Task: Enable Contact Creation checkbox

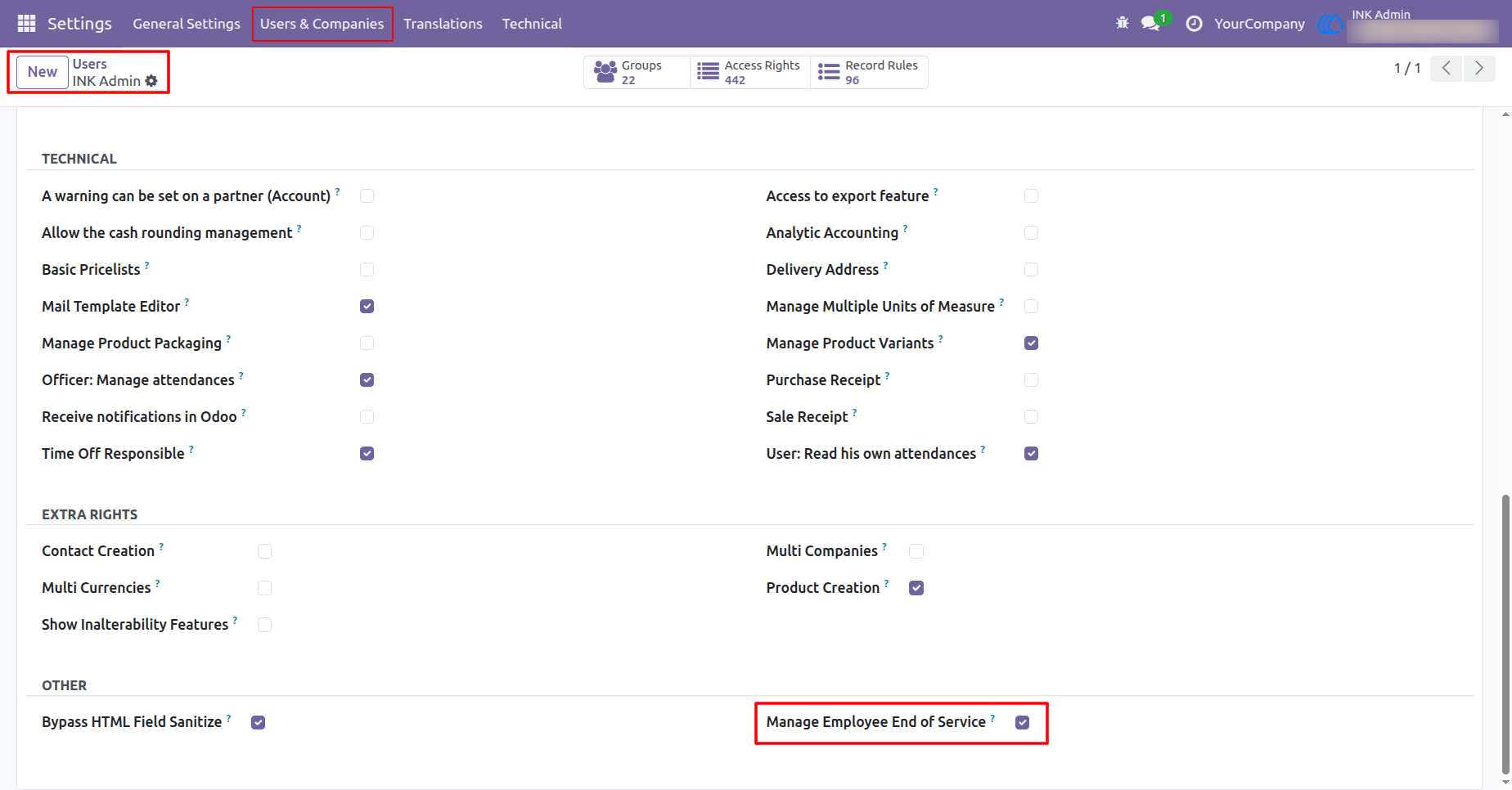Action: tap(264, 551)
